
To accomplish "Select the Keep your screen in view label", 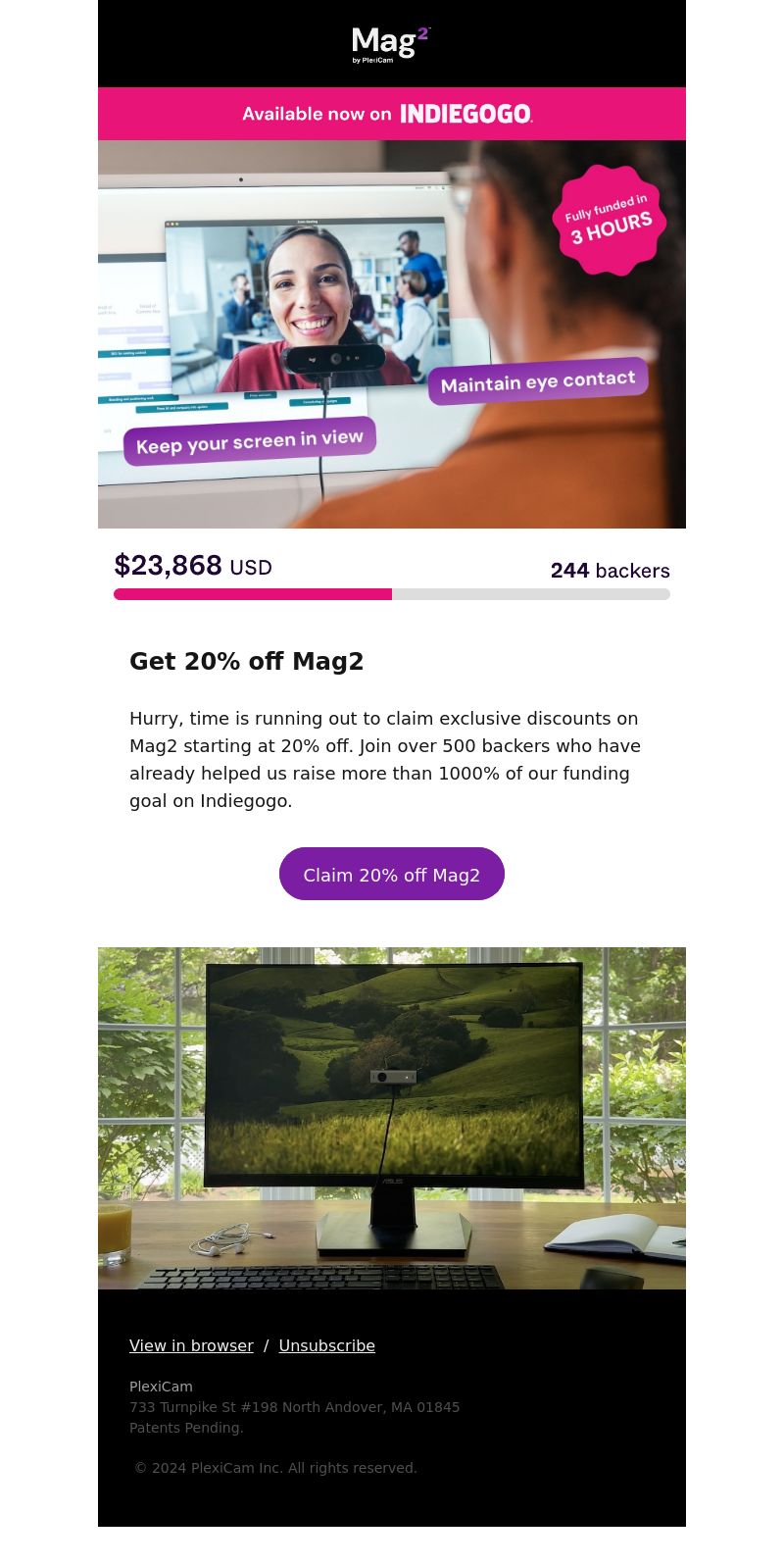I will point(250,441).
